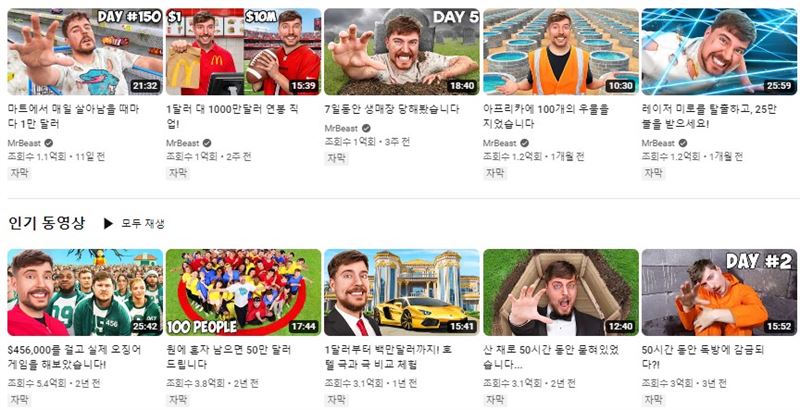Screen dimensions: 800x410
Task: Click verified badge next to MrBeast under well video
Action: coord(524,143)
